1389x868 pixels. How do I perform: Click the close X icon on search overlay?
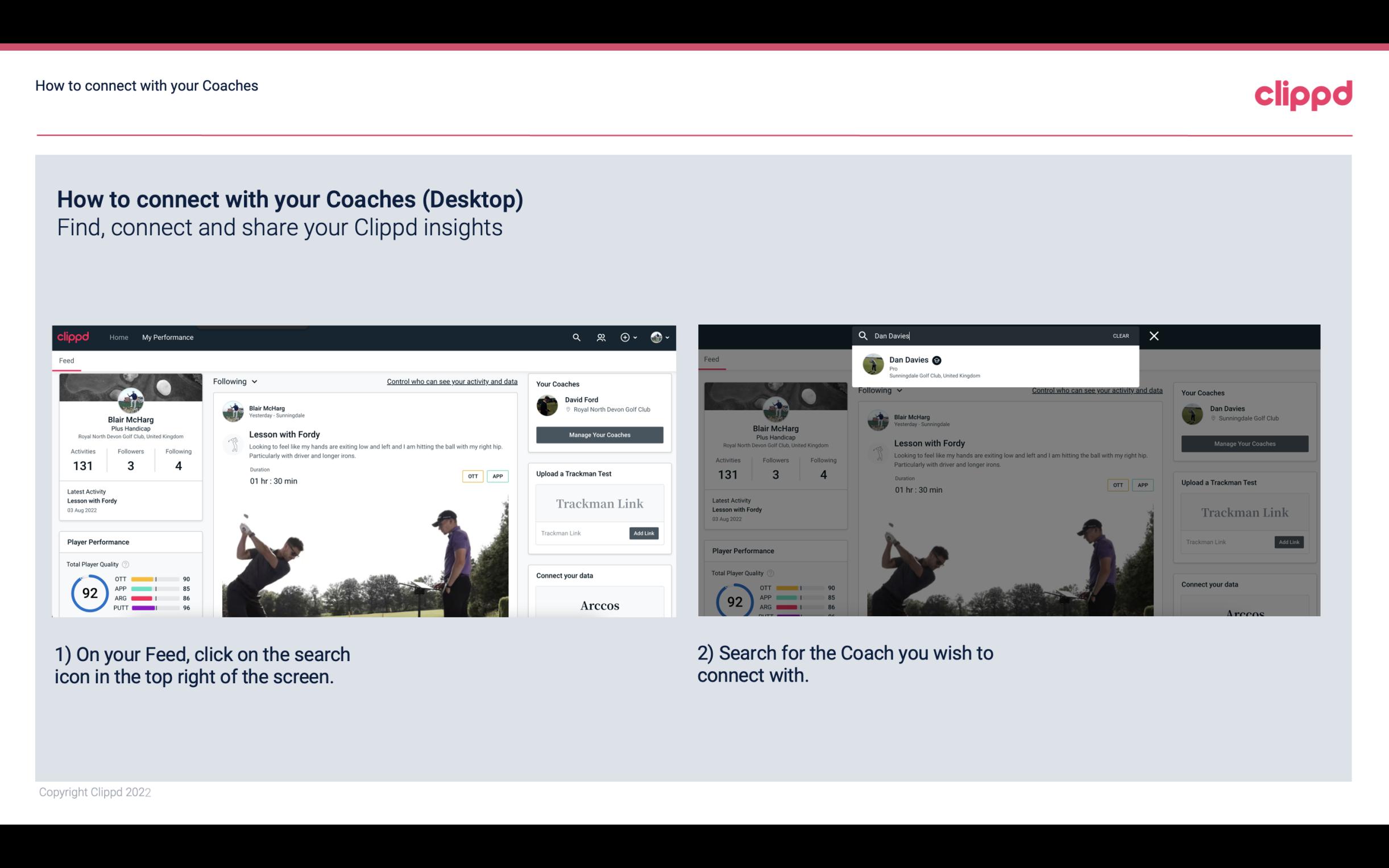point(1154,335)
